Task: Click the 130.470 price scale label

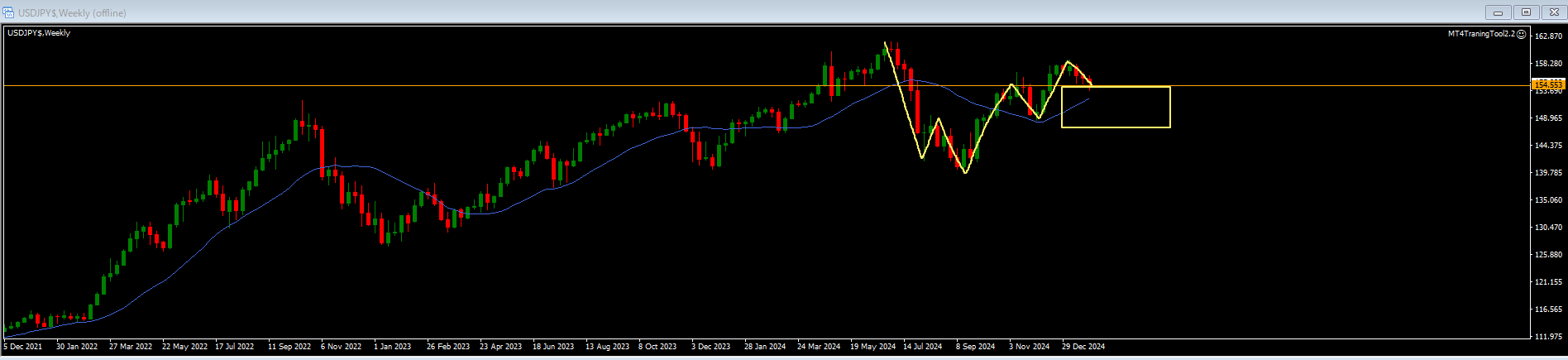Action: tap(1548, 228)
